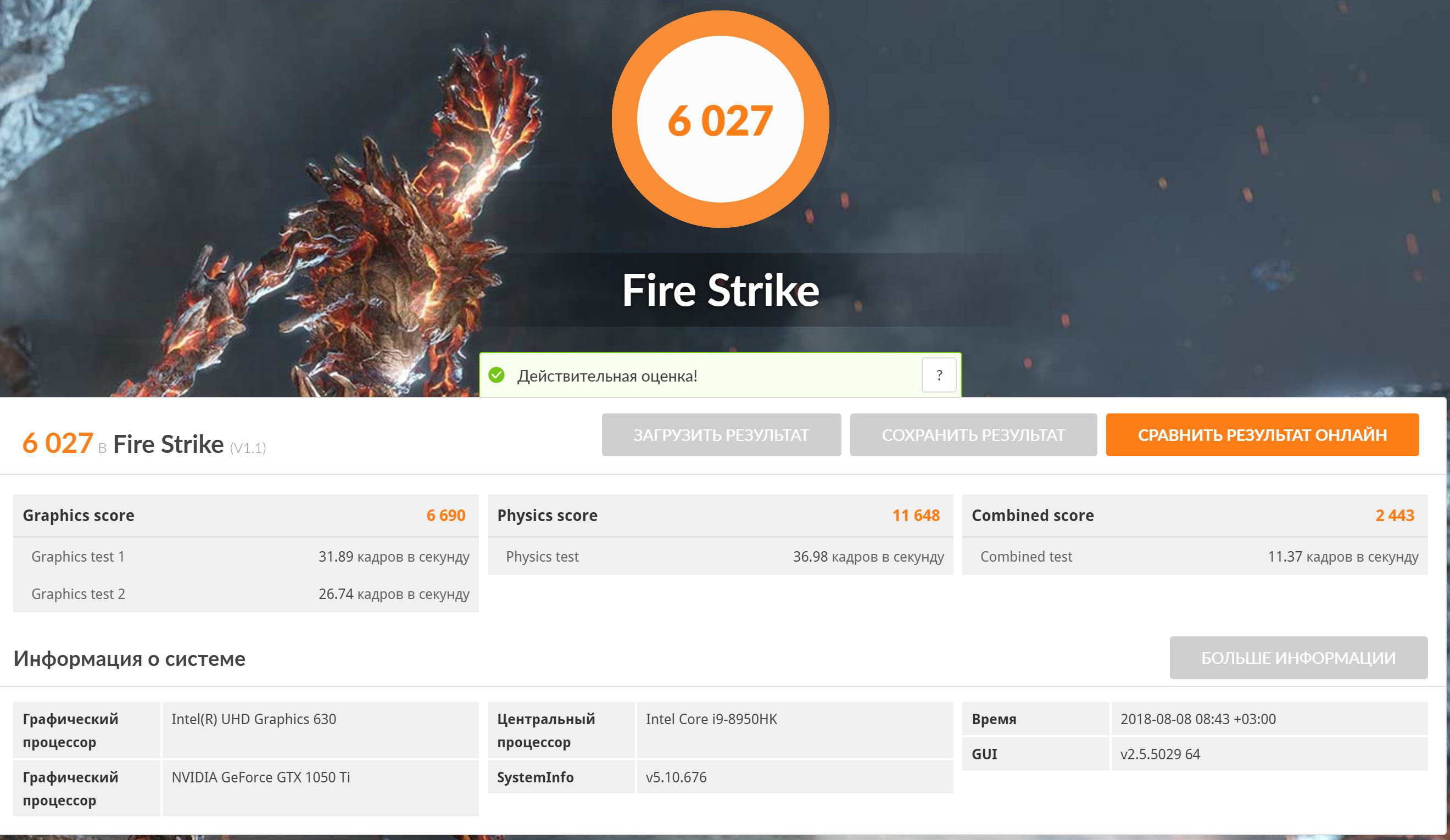1450x840 pixels.
Task: Select the Physics test row label
Action: (x=542, y=557)
